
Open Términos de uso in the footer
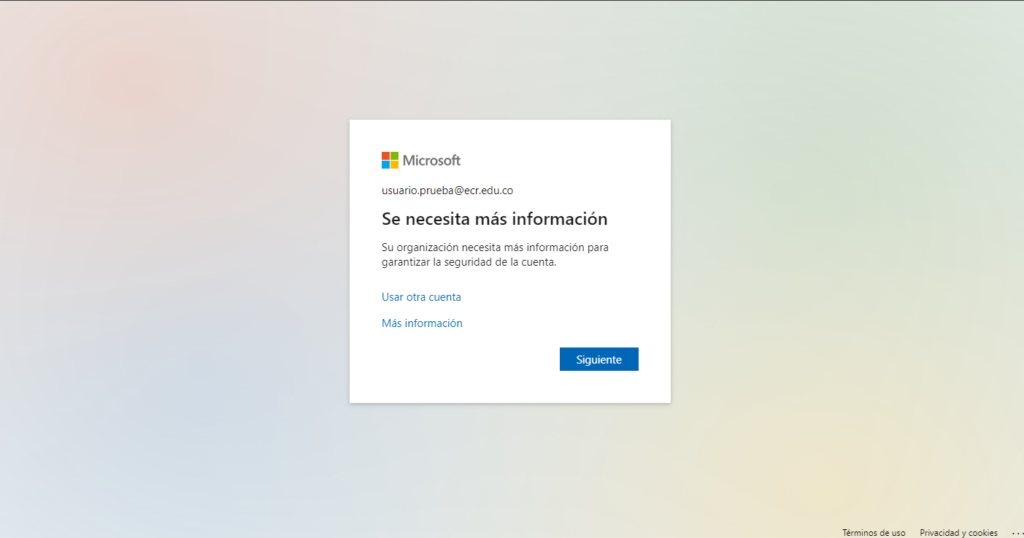click(873, 532)
